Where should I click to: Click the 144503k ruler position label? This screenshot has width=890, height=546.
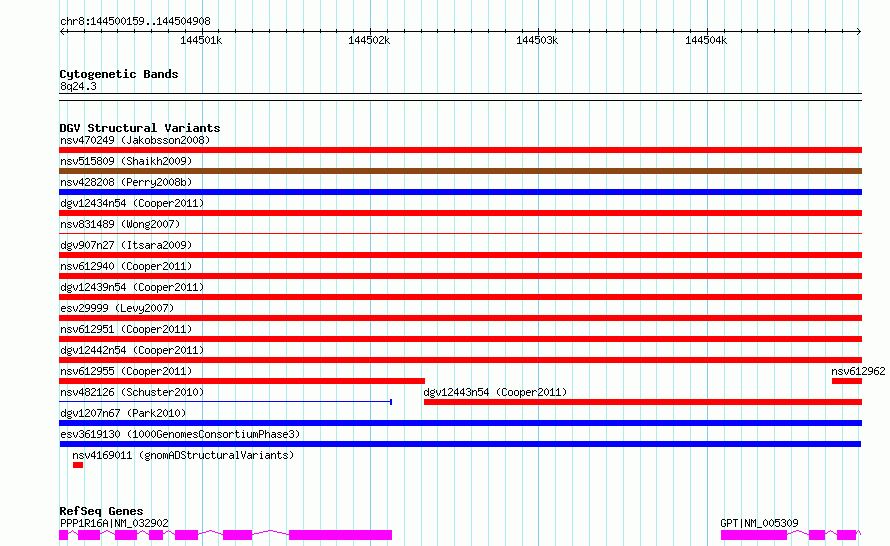537,40
